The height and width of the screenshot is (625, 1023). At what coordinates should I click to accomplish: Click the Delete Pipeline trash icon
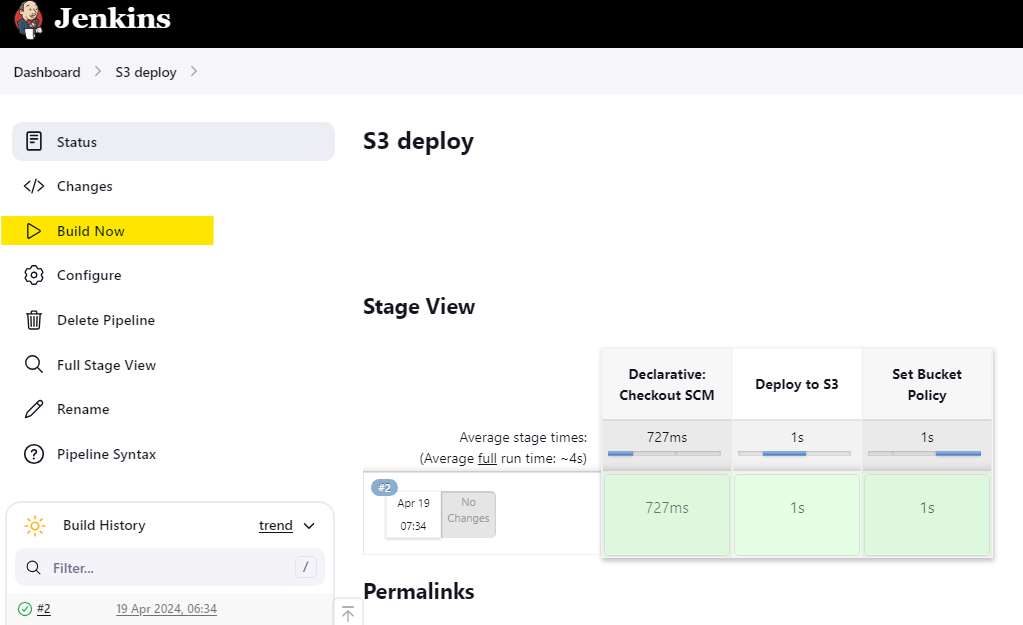35,319
